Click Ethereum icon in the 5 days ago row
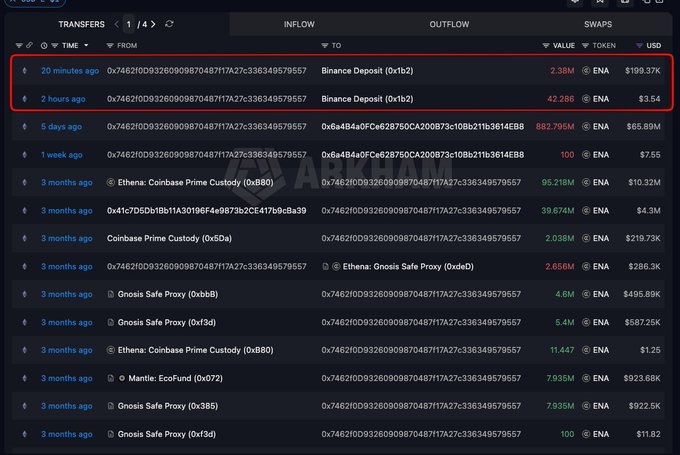Viewport: 680px width, 455px height. pos(25,127)
